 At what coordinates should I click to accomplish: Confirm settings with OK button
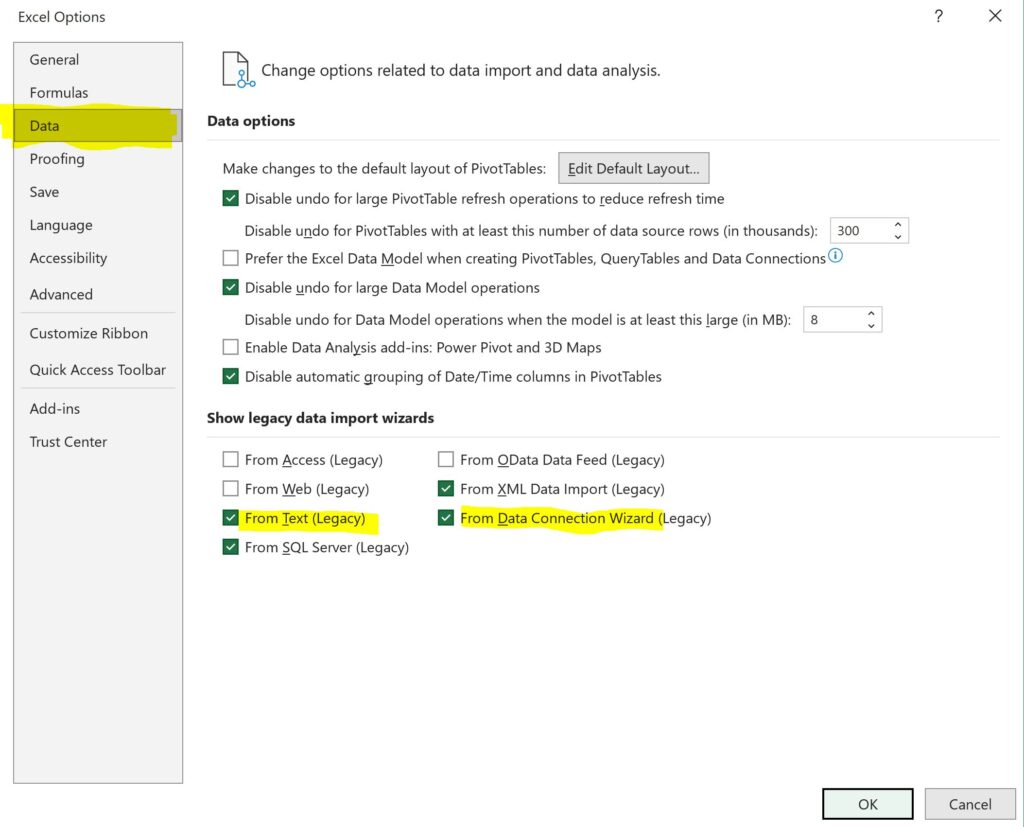point(867,803)
